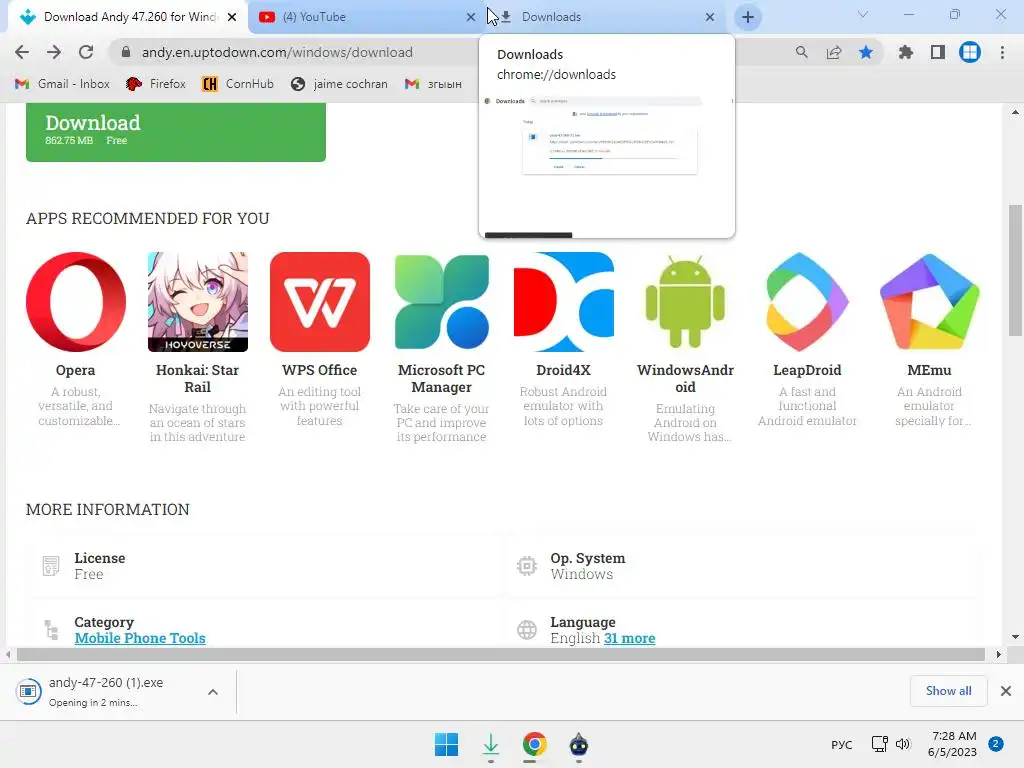Open the dark robot-face taskbar app

579,744
